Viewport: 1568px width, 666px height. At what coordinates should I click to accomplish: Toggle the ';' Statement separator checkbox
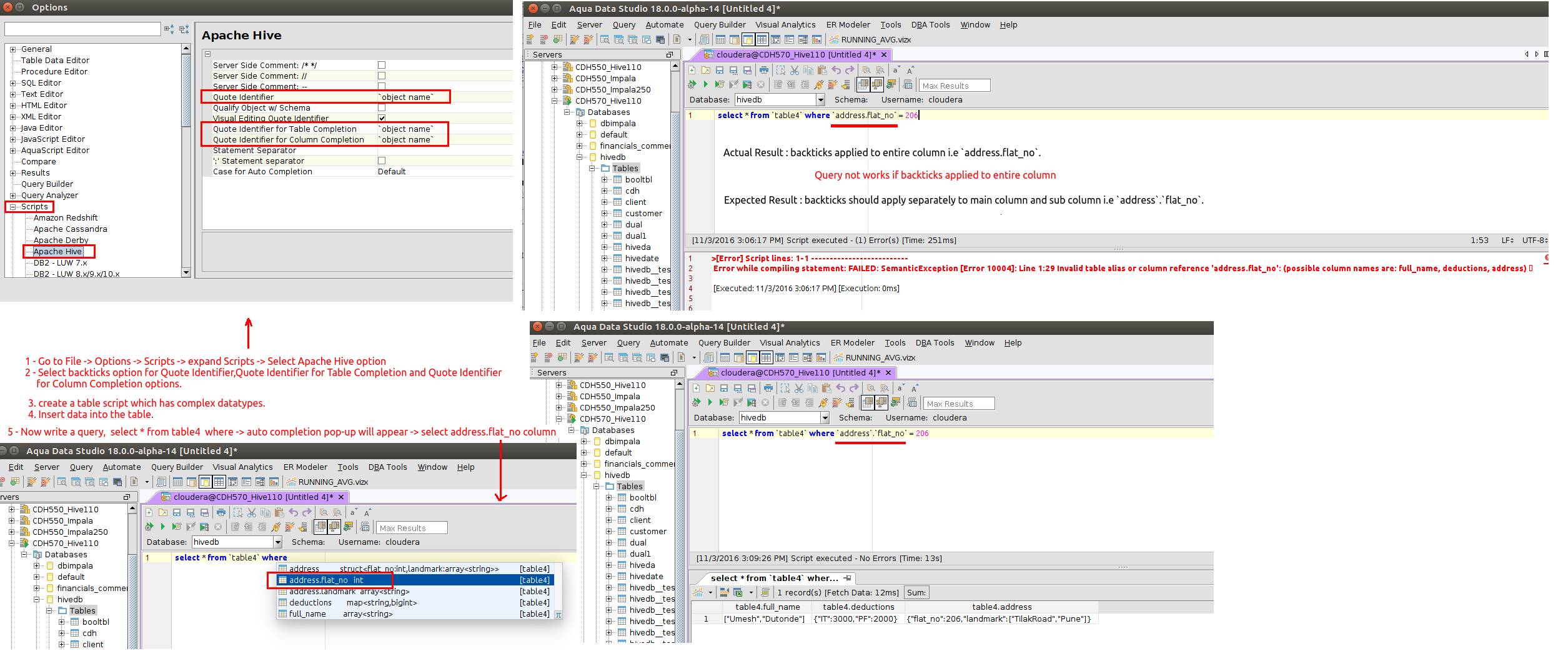pos(382,161)
